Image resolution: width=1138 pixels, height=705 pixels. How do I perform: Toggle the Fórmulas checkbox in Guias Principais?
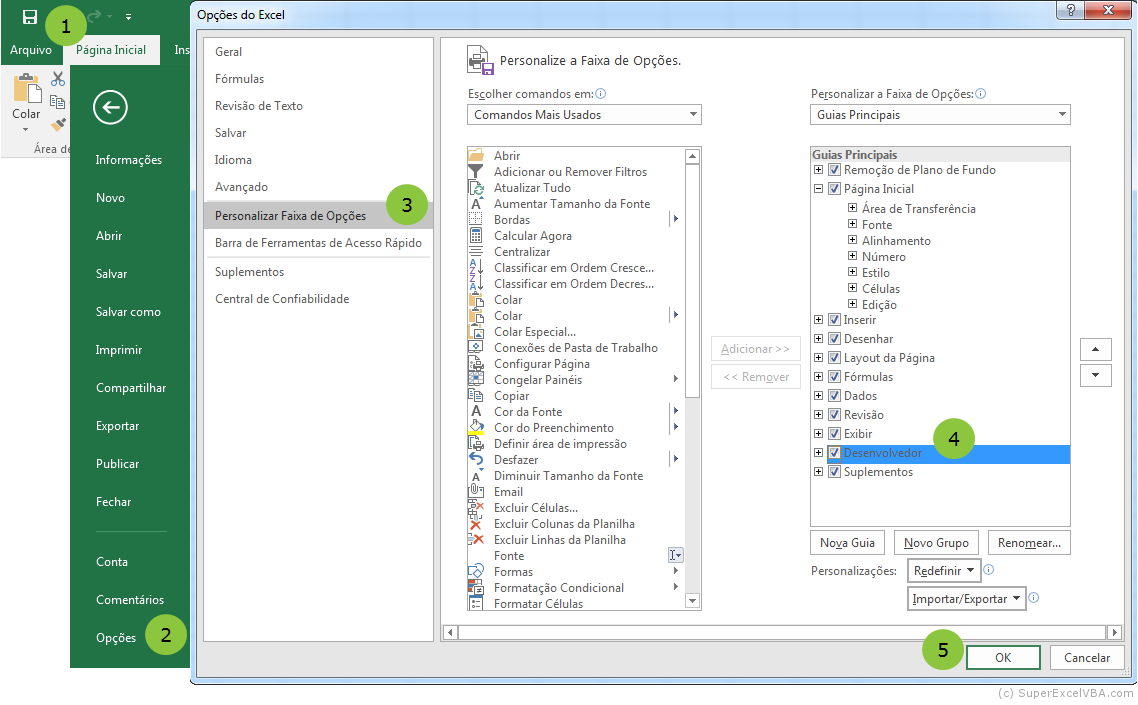(835, 376)
